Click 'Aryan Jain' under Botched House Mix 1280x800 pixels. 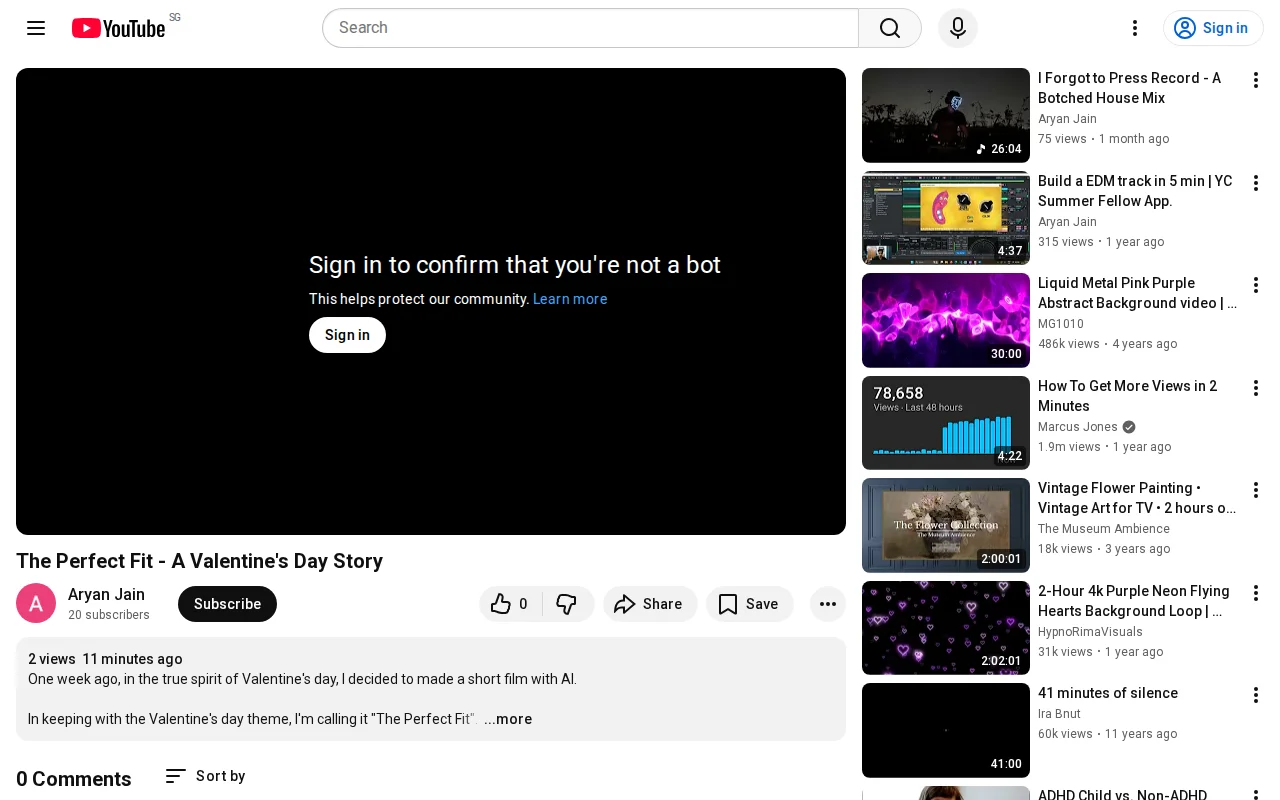coord(1067,119)
